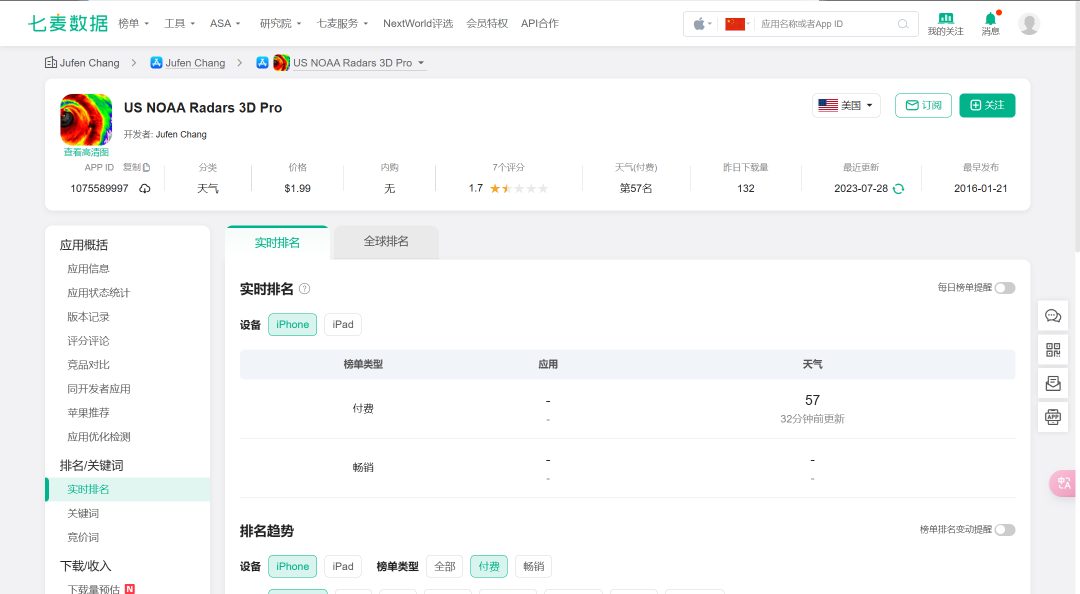Toggle 每日榜单提醒 switch
The image size is (1080, 594).
pos(1005,288)
